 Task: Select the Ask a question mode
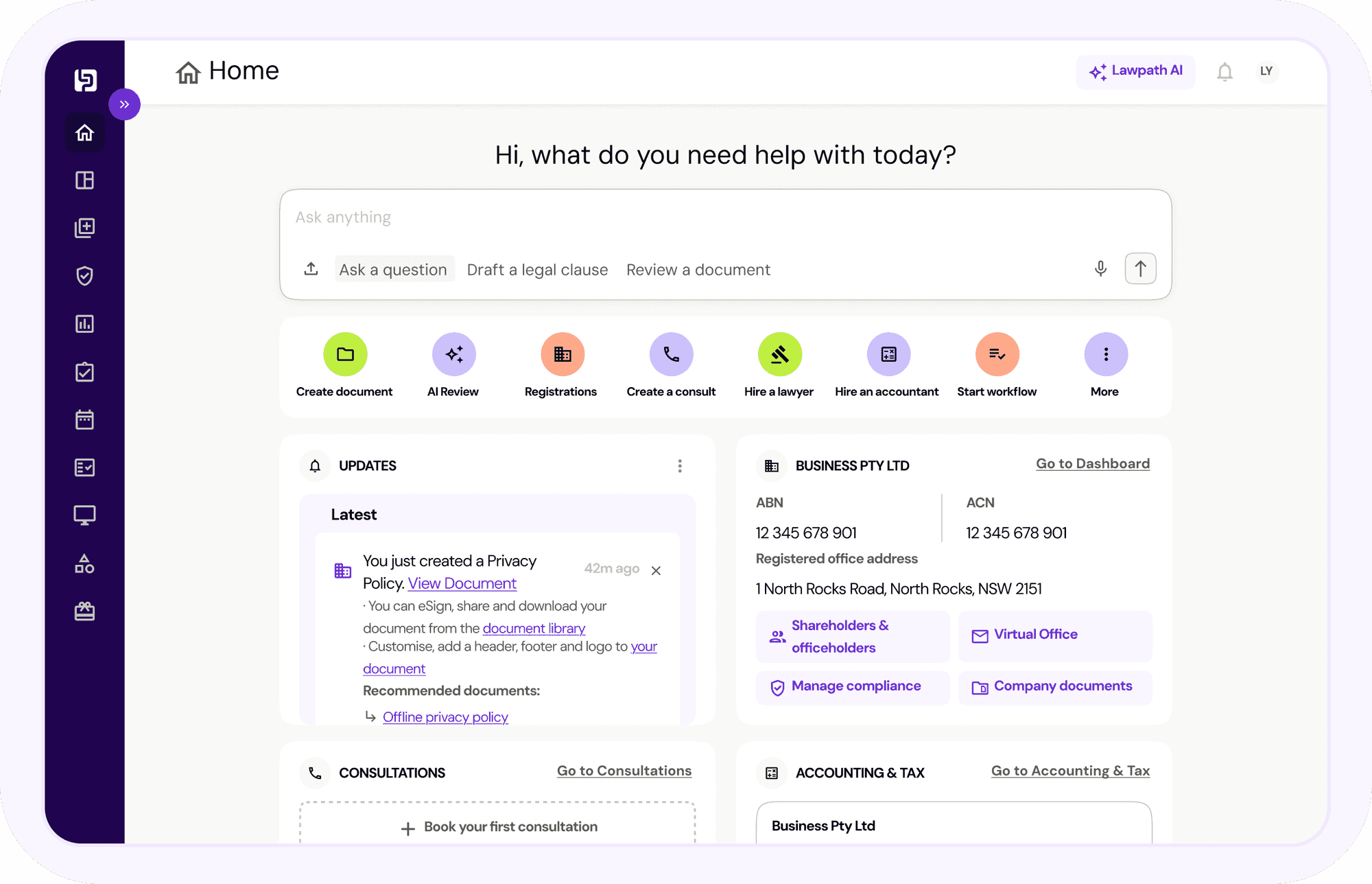click(393, 270)
